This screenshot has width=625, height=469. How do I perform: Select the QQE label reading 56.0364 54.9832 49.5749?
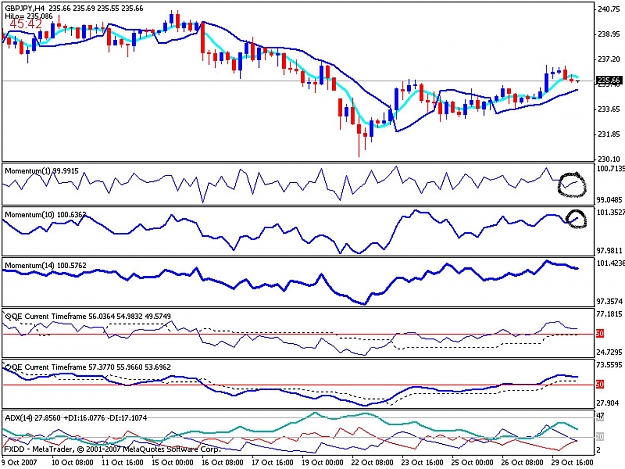coord(88,316)
